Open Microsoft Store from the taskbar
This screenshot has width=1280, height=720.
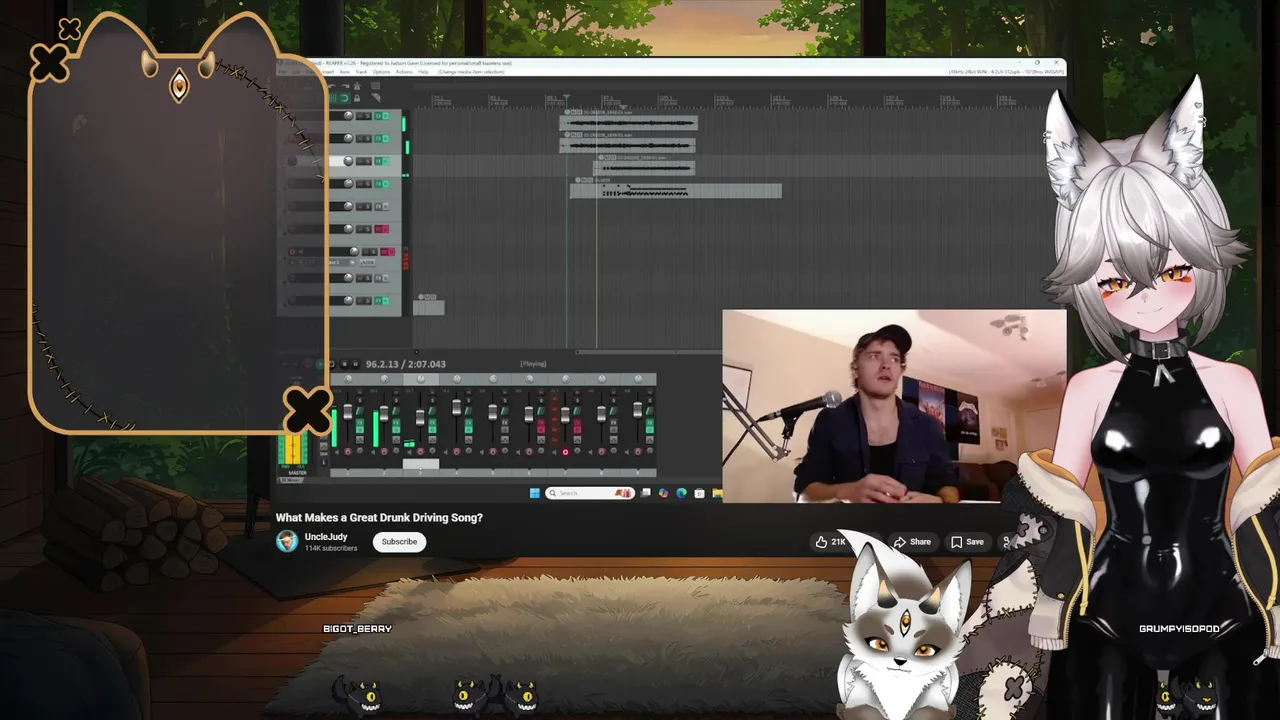click(x=699, y=493)
